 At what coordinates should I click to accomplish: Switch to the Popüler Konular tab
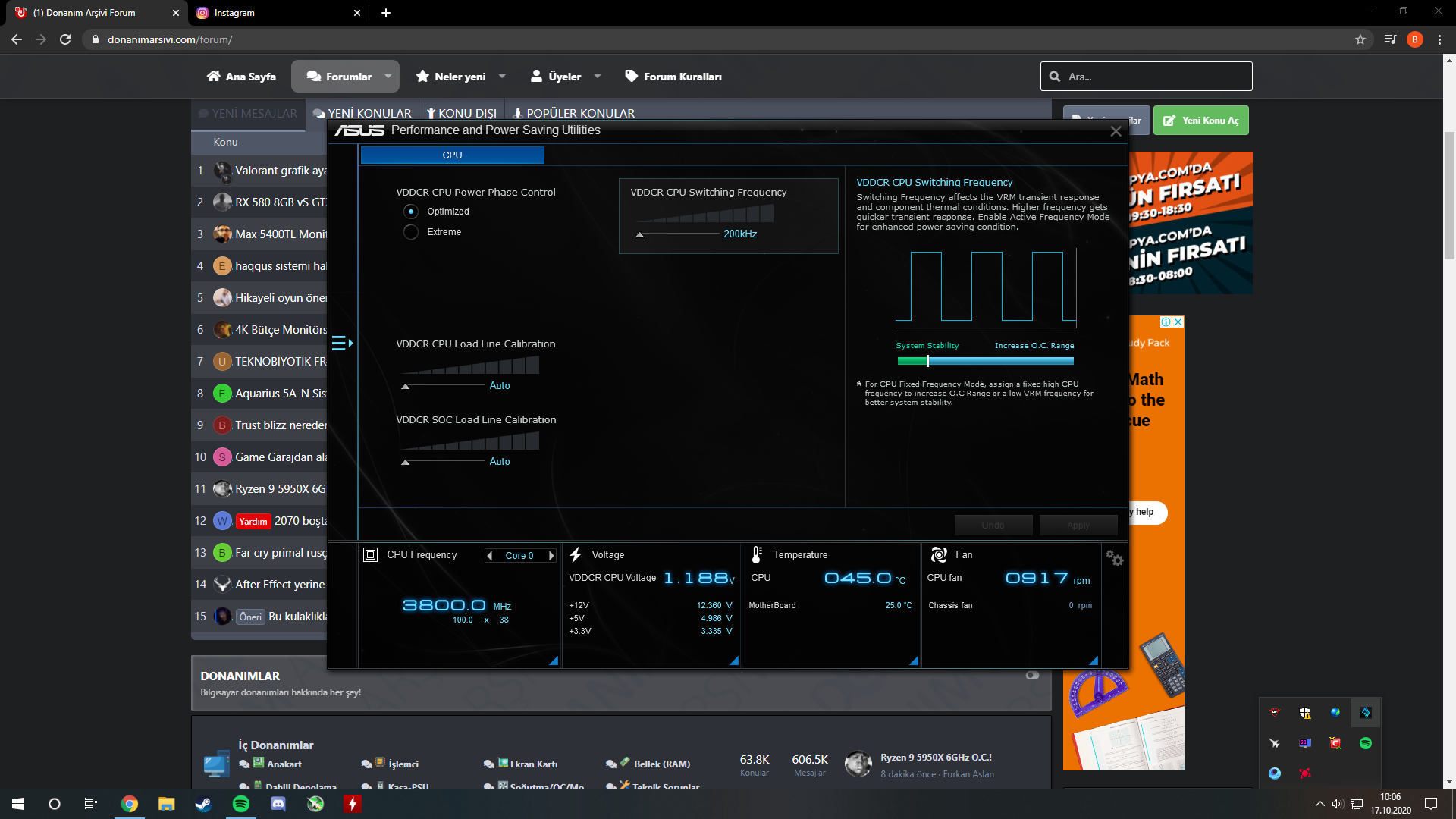(574, 114)
